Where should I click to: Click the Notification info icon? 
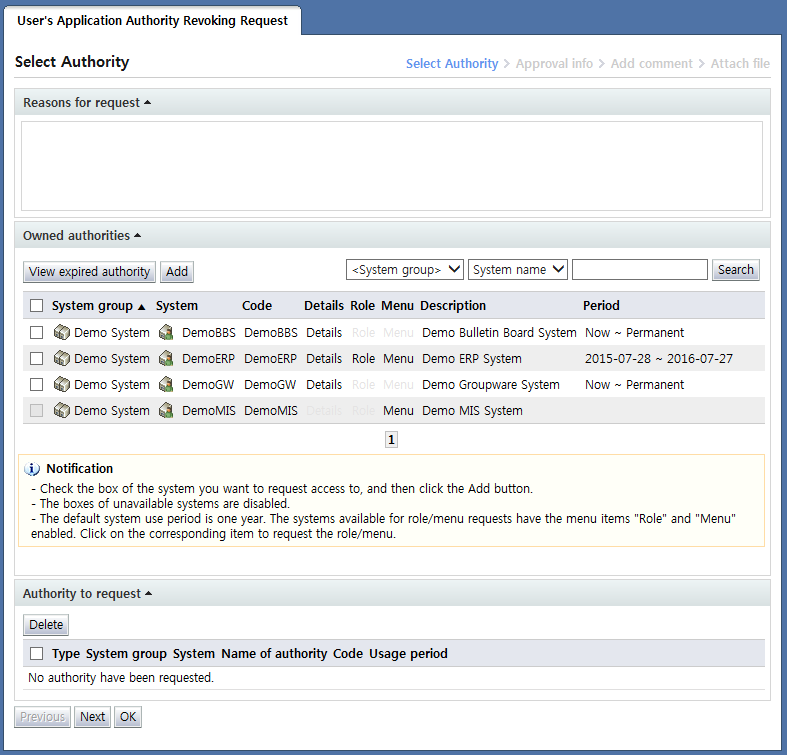pos(33,469)
